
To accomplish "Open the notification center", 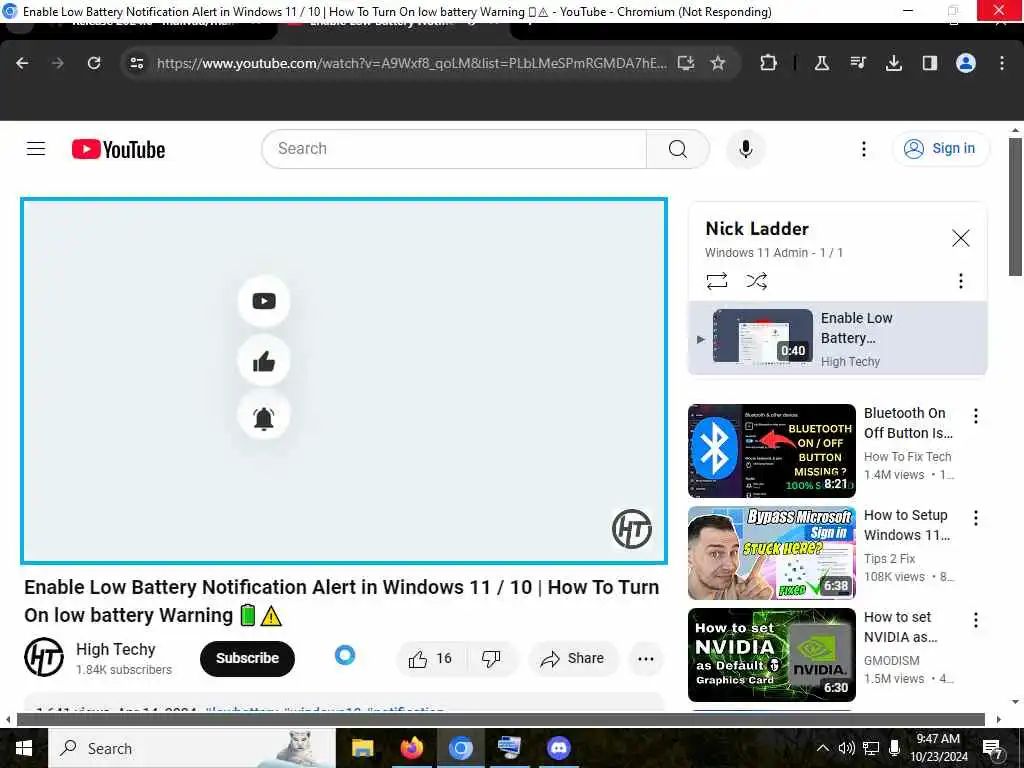I will (993, 748).
